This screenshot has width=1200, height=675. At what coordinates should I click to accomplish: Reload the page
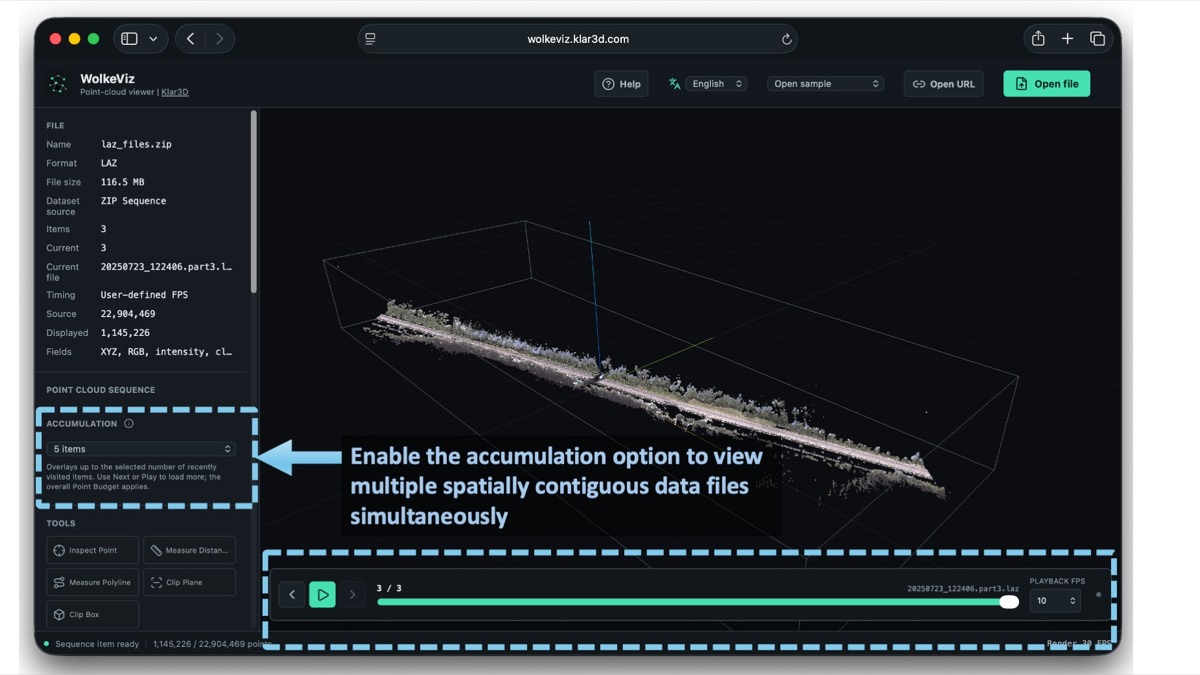[786, 39]
